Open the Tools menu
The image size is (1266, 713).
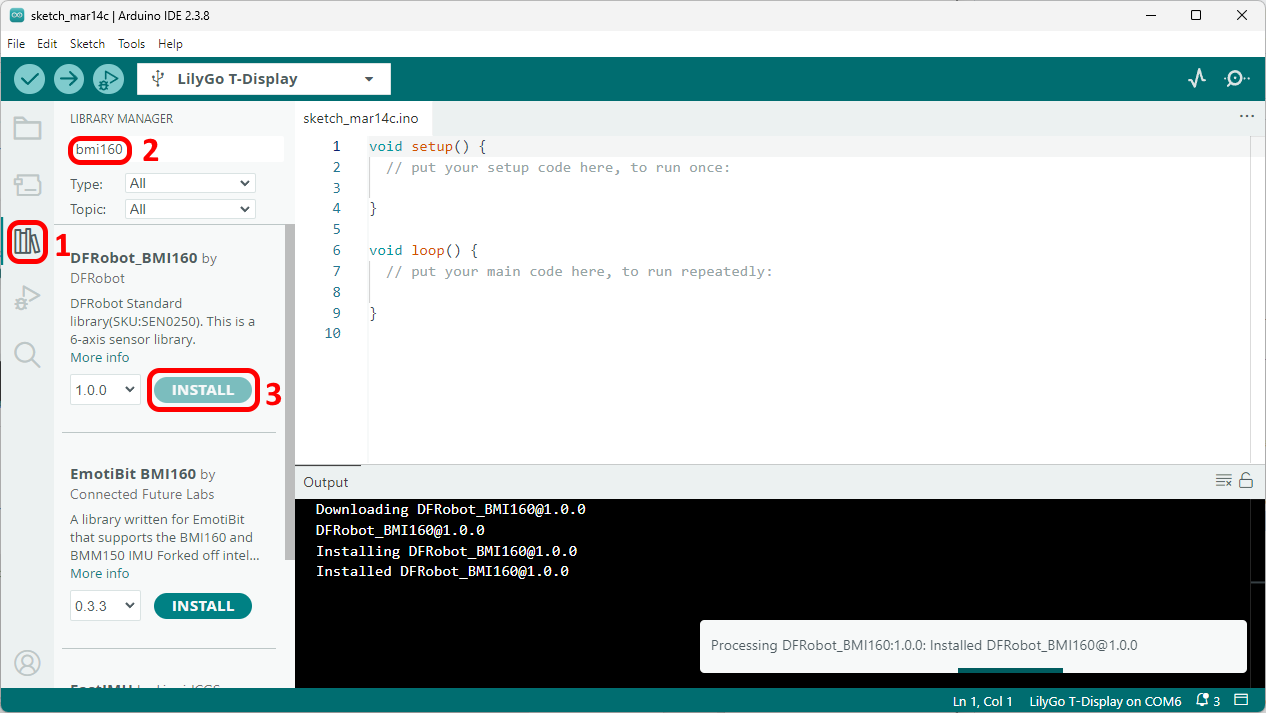coord(131,44)
